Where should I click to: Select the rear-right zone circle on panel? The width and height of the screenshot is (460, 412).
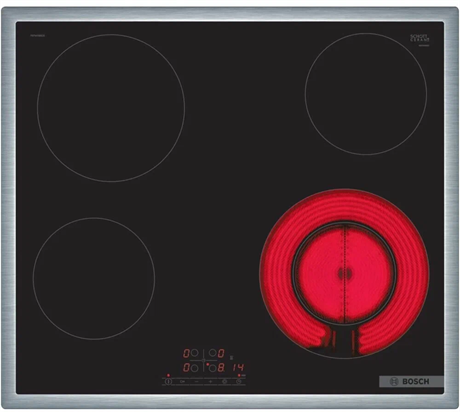point(212,353)
